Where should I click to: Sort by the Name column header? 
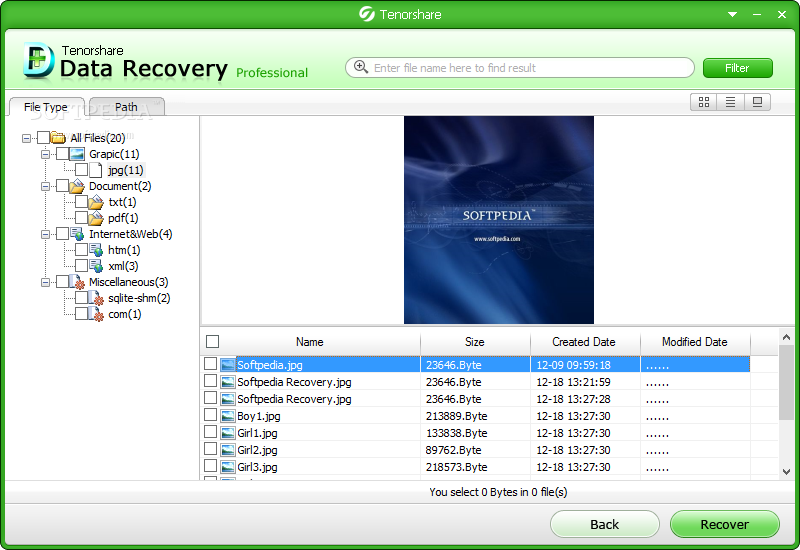pos(310,342)
